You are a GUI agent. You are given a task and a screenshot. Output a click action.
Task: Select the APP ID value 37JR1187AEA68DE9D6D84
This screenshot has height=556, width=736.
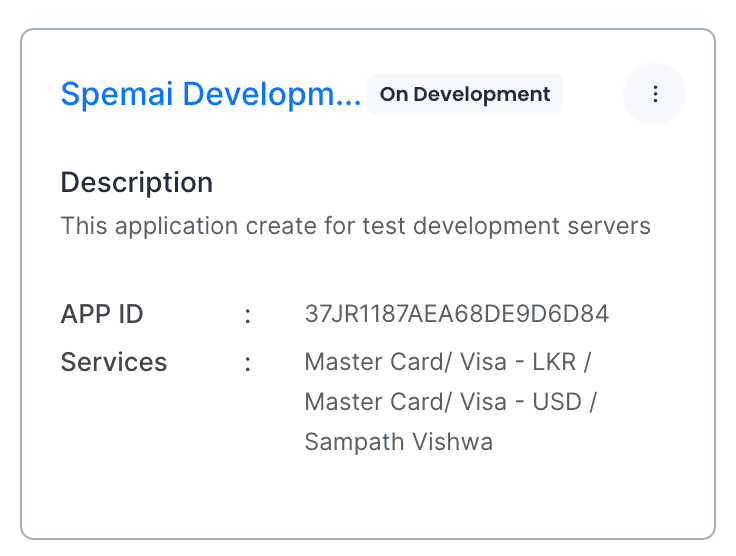pos(456,314)
